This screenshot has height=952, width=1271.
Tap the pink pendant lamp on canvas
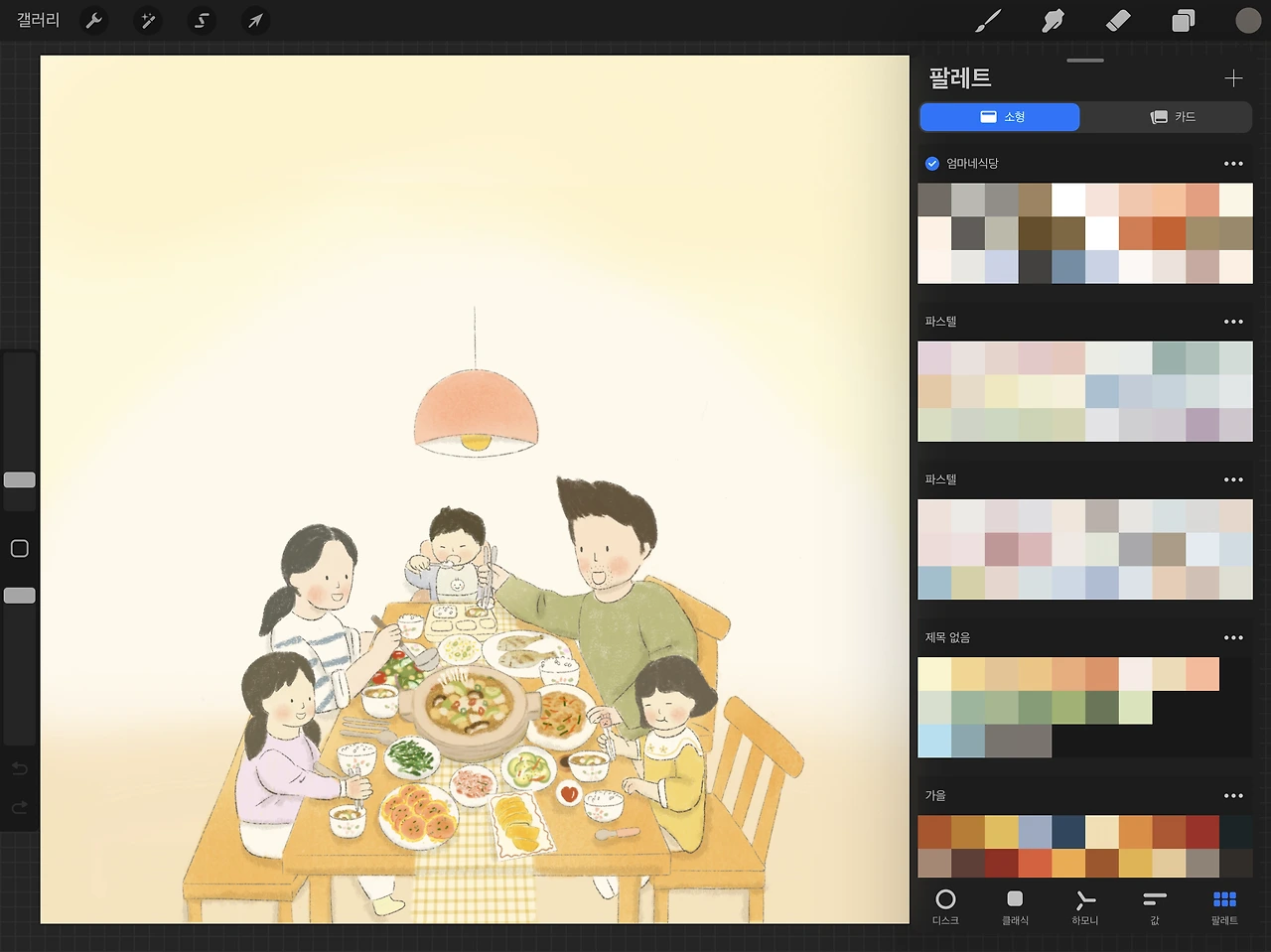click(476, 412)
